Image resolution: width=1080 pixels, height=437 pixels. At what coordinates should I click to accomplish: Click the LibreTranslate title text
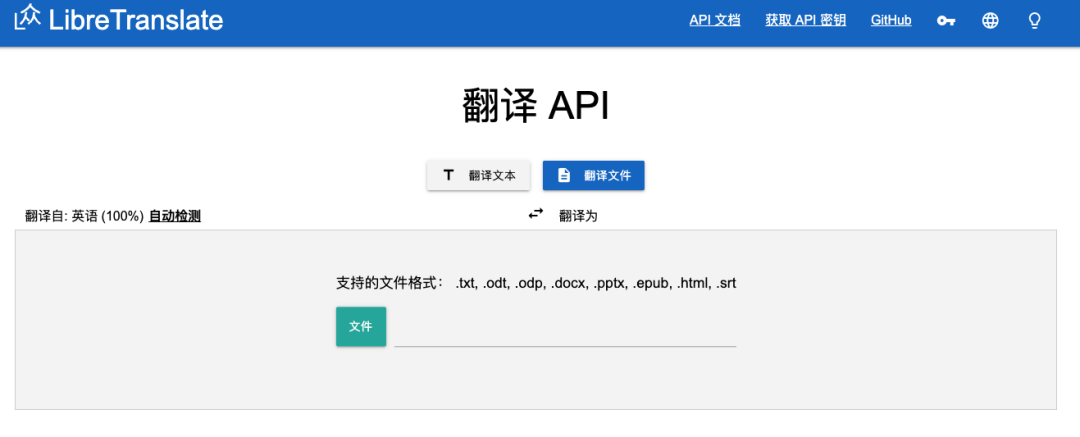point(136,19)
